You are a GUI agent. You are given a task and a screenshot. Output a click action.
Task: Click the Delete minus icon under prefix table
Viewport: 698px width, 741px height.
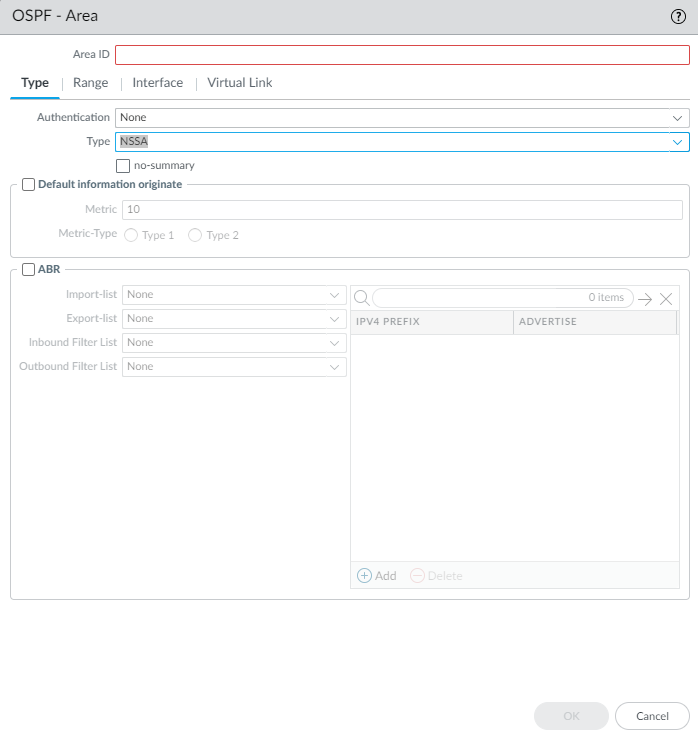pyautogui.click(x=417, y=576)
